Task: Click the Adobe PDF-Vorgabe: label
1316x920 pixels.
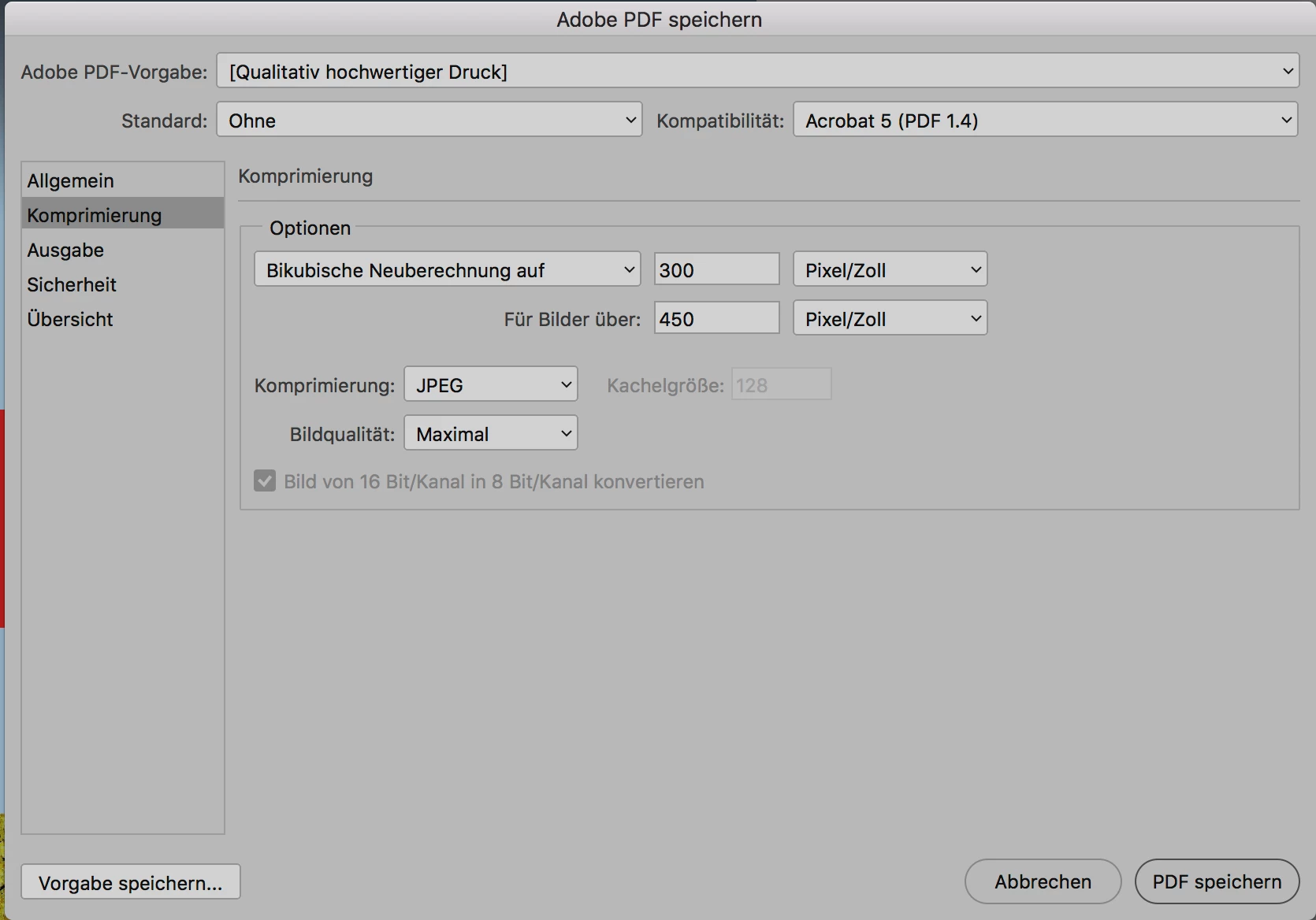Action: [114, 72]
